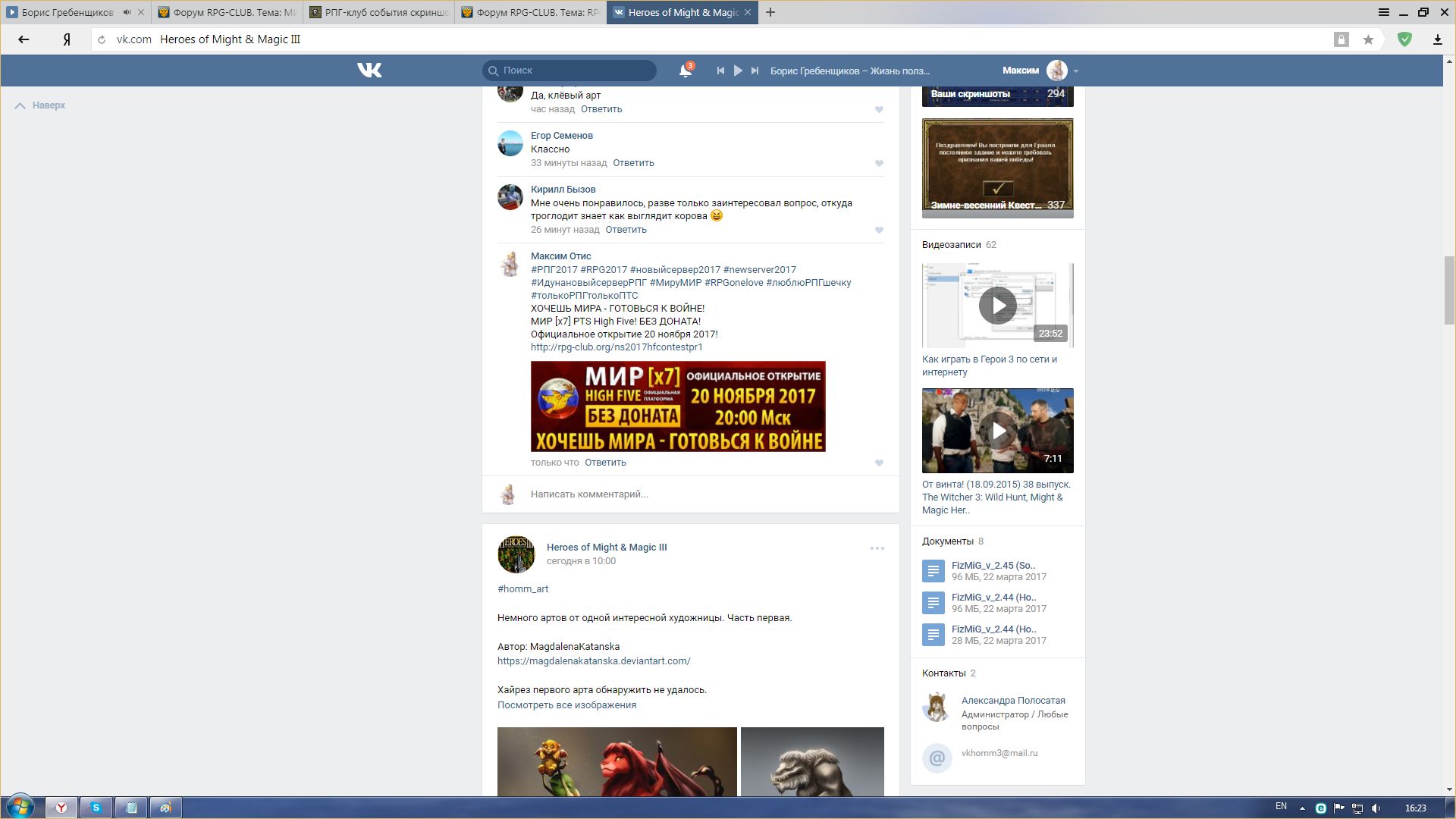Open a new browser tab with plus
1456x819 pixels.
point(770,12)
